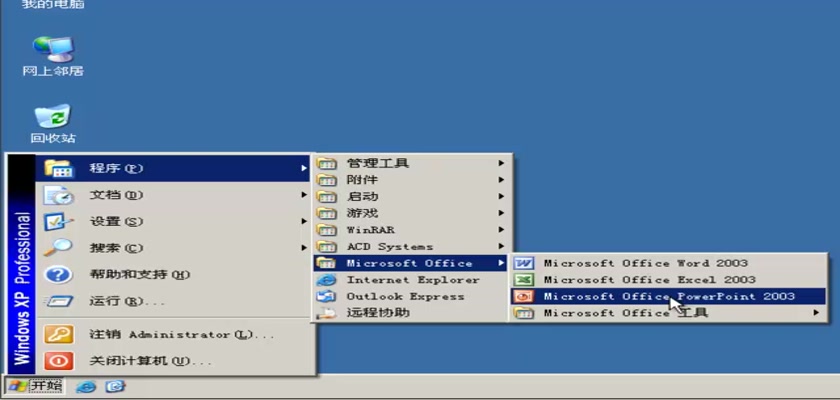840x400 pixels.
Task: Select the 回收站 desktop icon
Action: [x=53, y=124]
